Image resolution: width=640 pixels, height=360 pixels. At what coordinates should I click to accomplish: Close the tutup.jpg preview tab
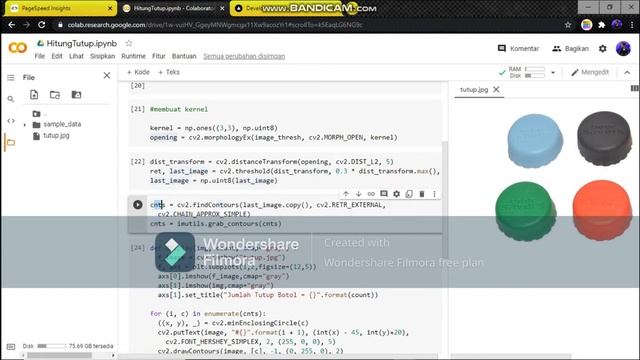[x=496, y=89]
